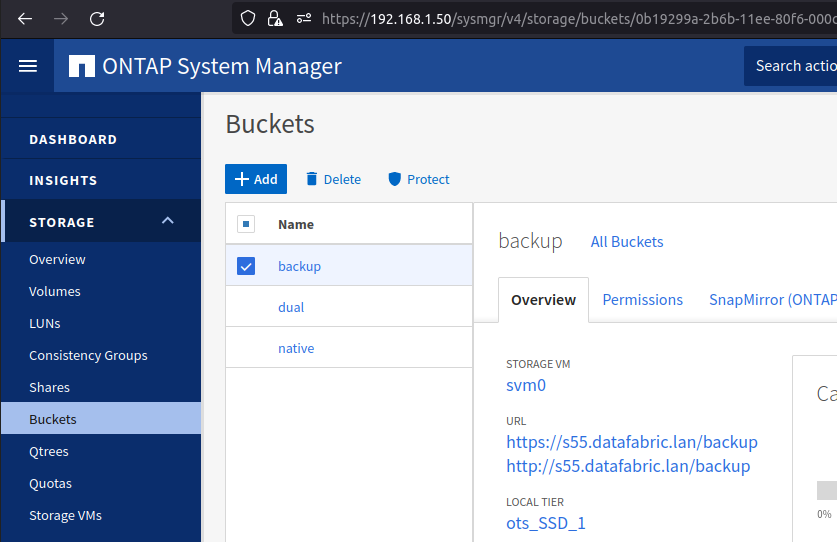Image resolution: width=837 pixels, height=542 pixels.
Task: Toggle the select-all checkbox in header
Action: click(x=246, y=224)
